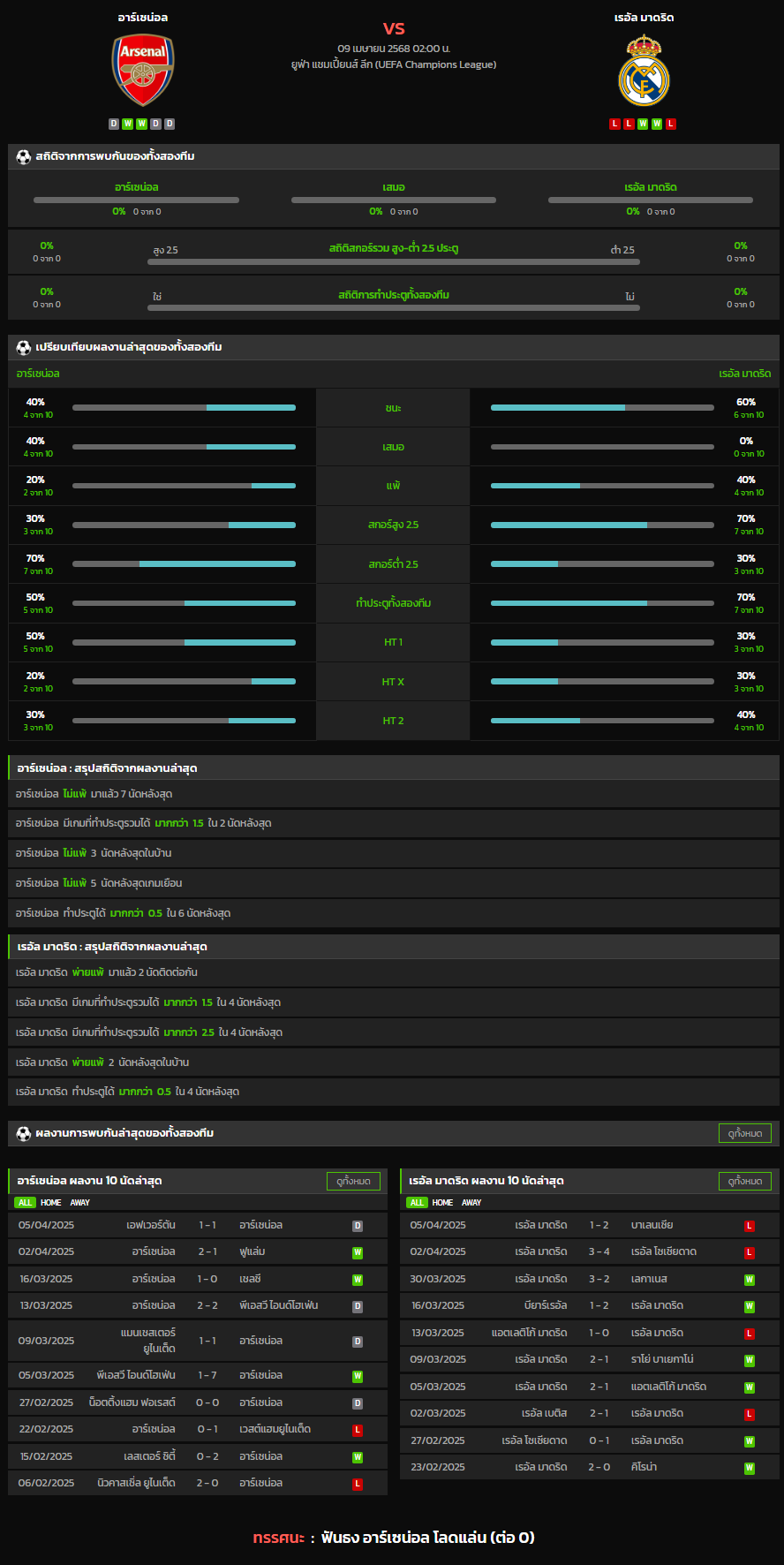Screen dimensions: 784x1565
Task: Click the 1-7 score in PSV vs Arsenal row
Action: (207, 1376)
